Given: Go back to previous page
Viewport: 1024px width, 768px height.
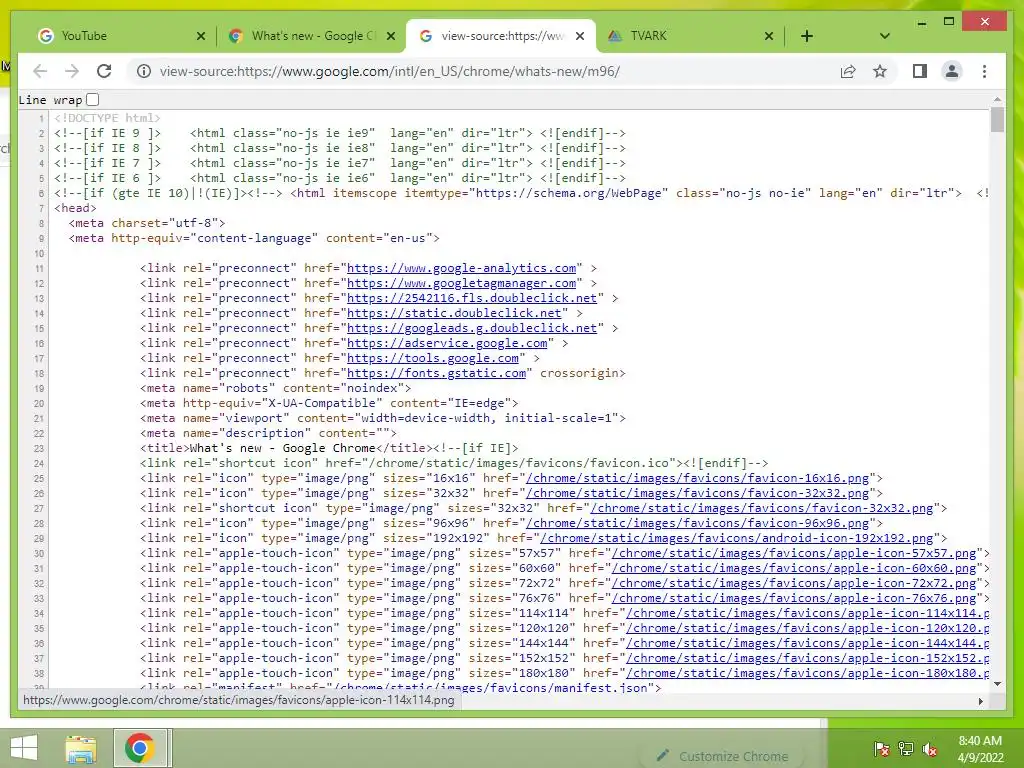Looking at the screenshot, I should tap(40, 71).
